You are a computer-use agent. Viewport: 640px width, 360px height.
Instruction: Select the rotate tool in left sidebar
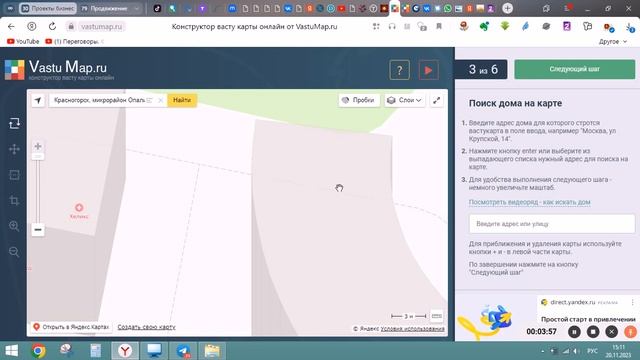click(x=14, y=123)
